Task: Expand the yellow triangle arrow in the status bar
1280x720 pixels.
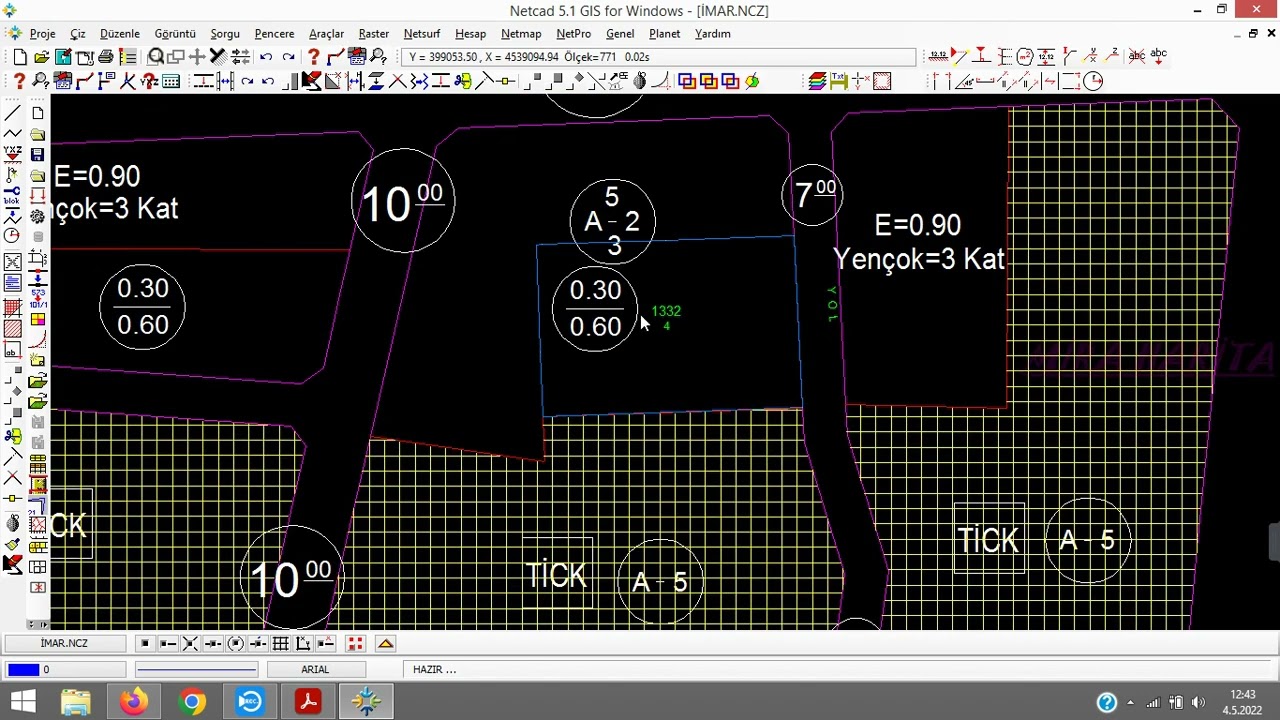Action: [385, 643]
